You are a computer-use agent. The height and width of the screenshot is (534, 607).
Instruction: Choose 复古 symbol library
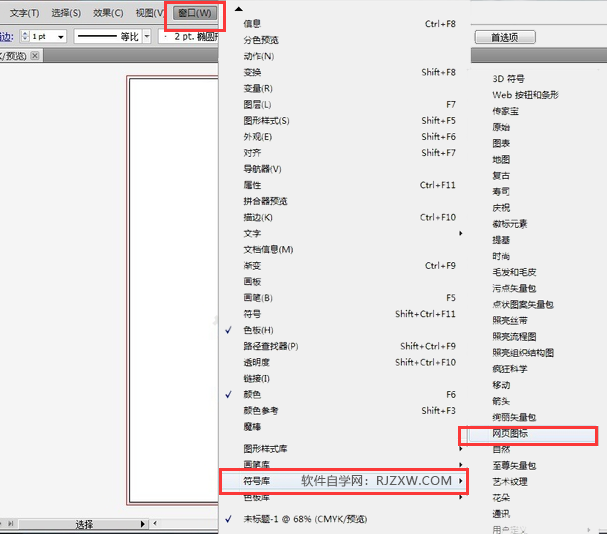[501, 176]
